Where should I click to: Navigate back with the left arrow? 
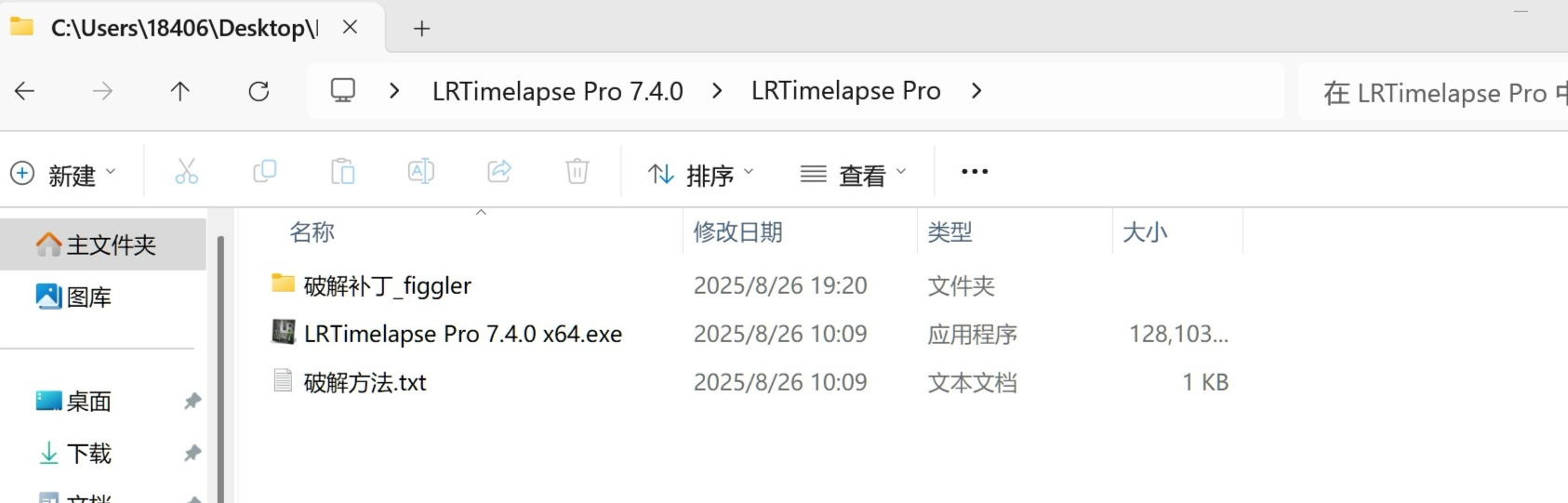(25, 91)
